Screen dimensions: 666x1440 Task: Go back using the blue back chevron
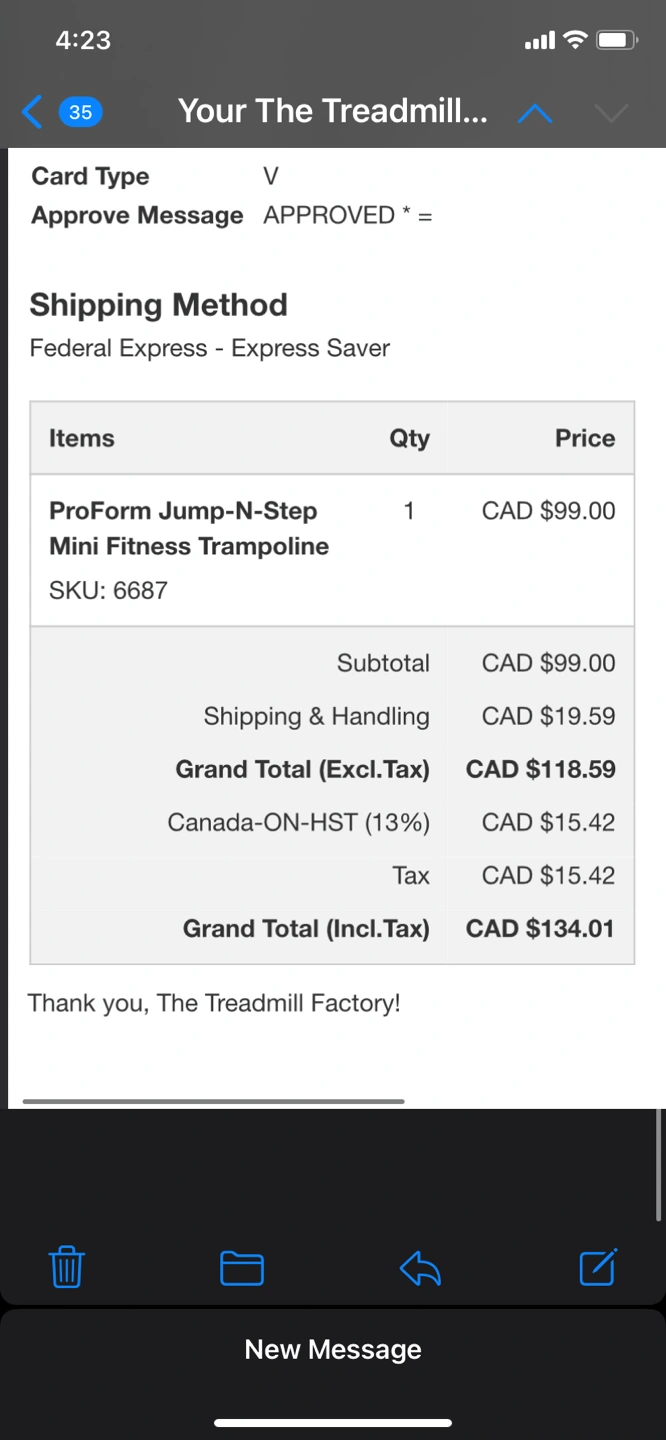32,111
